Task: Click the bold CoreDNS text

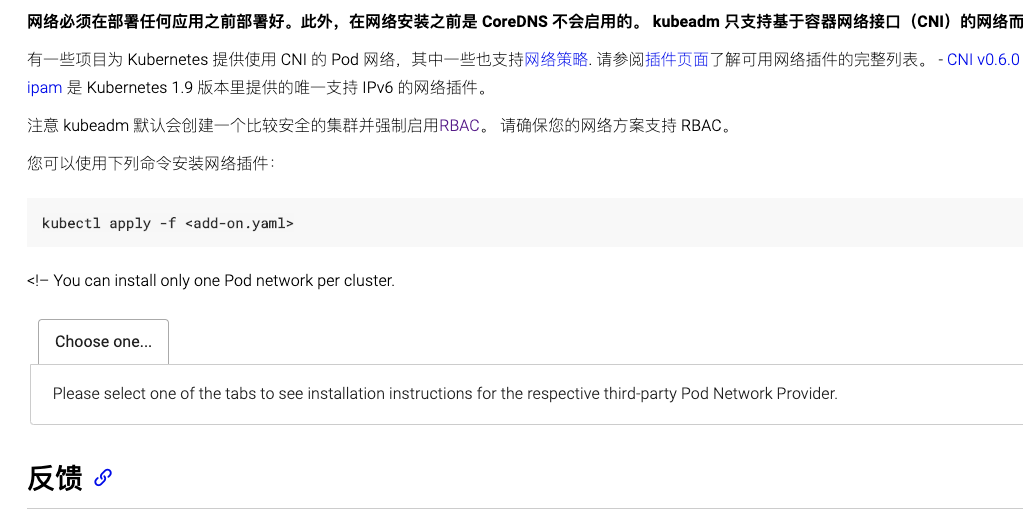Action: pyautogui.click(x=515, y=22)
